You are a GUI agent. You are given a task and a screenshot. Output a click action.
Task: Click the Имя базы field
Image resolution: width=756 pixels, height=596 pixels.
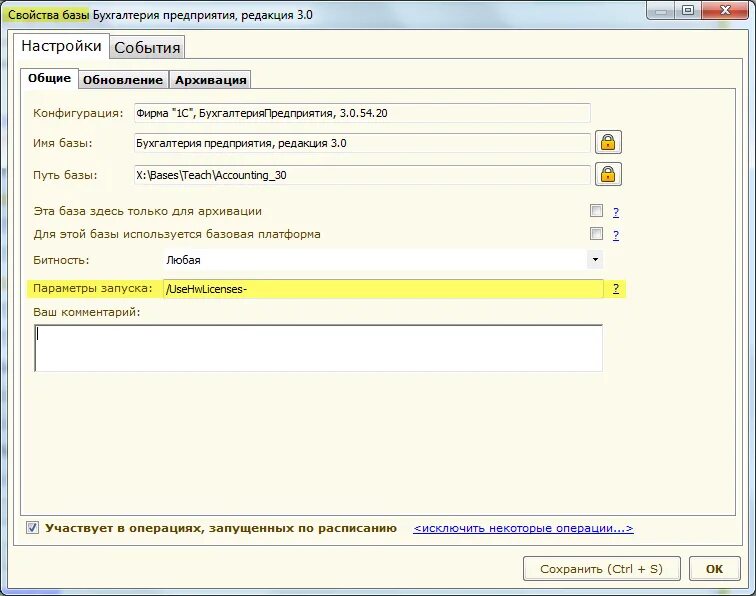tap(362, 143)
